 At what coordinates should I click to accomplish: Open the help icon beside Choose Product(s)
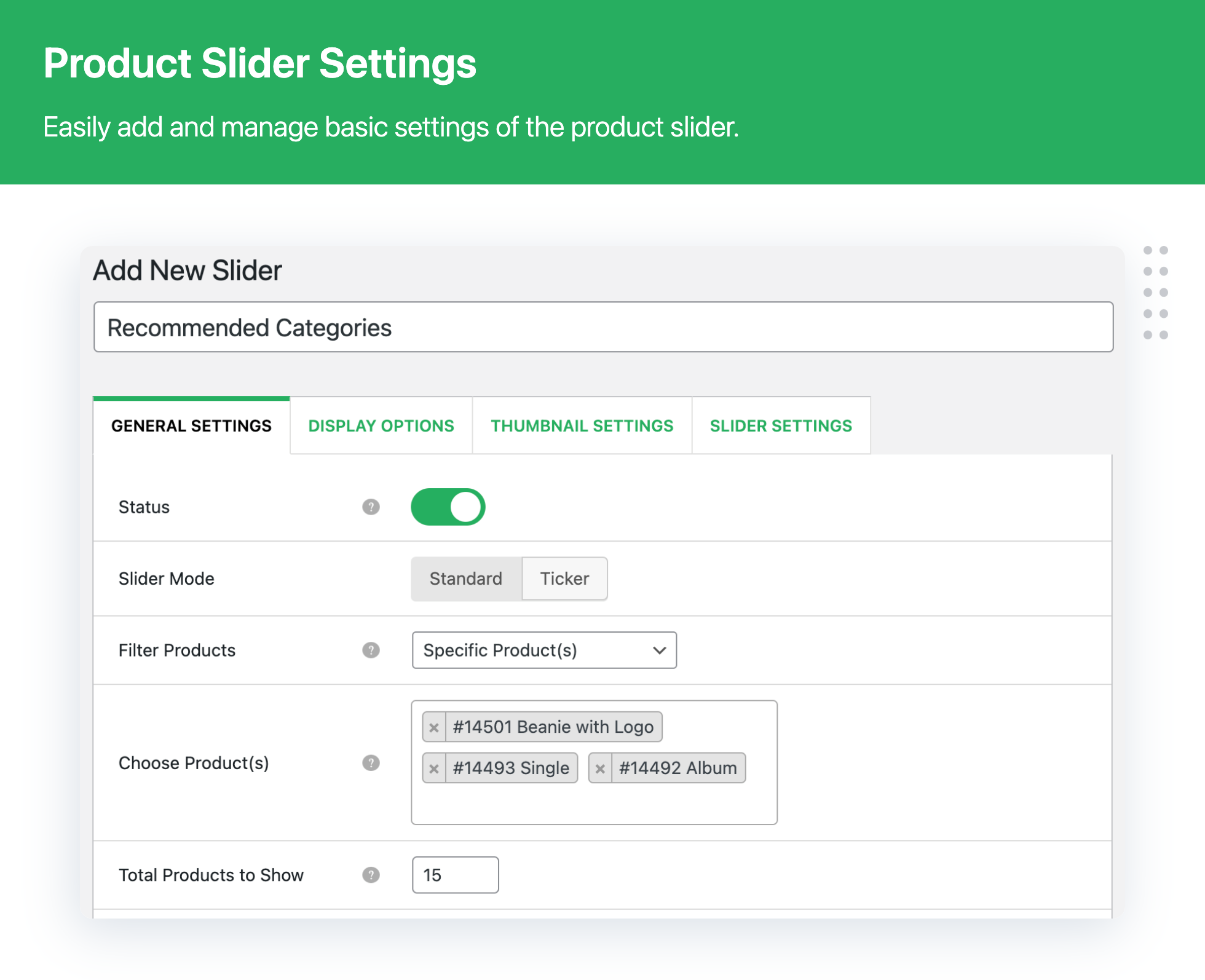(371, 762)
